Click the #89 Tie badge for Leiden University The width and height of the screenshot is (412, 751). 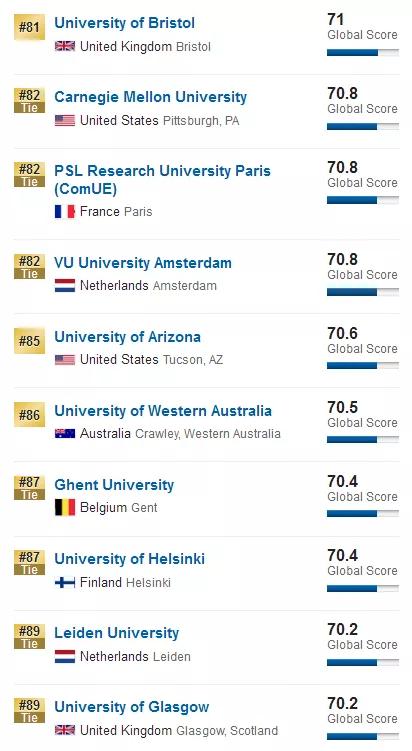29,637
